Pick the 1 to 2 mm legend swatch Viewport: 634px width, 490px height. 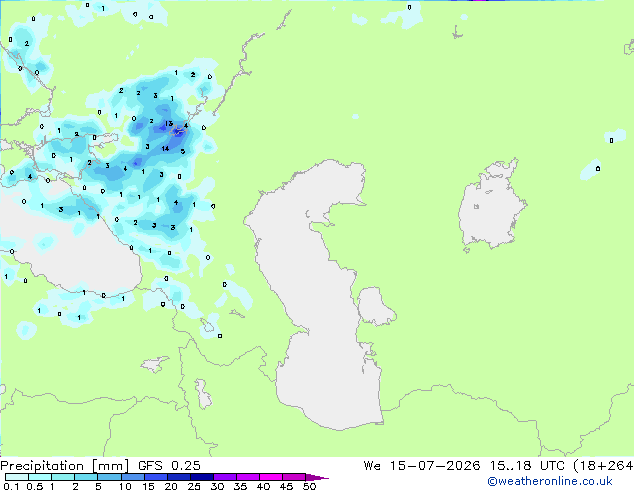coord(63,477)
